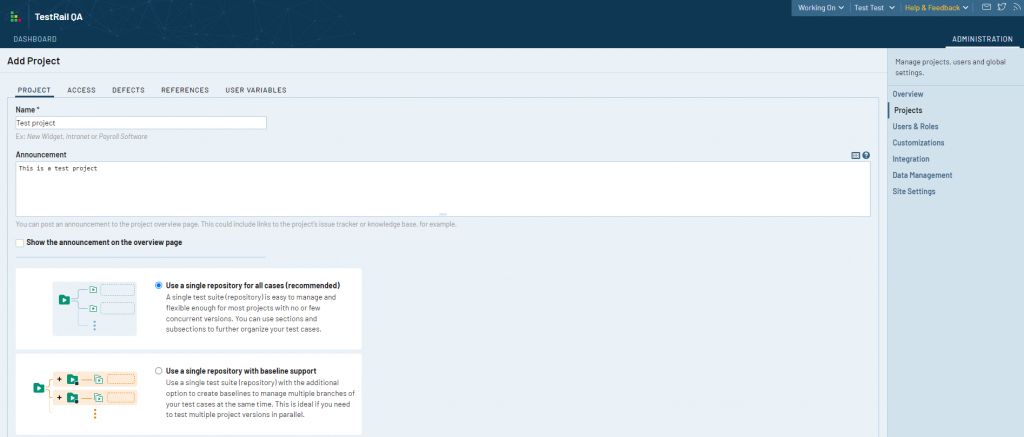1024x437 pixels.
Task: Toggle Show the announcement on overview page
Action: click(20, 242)
